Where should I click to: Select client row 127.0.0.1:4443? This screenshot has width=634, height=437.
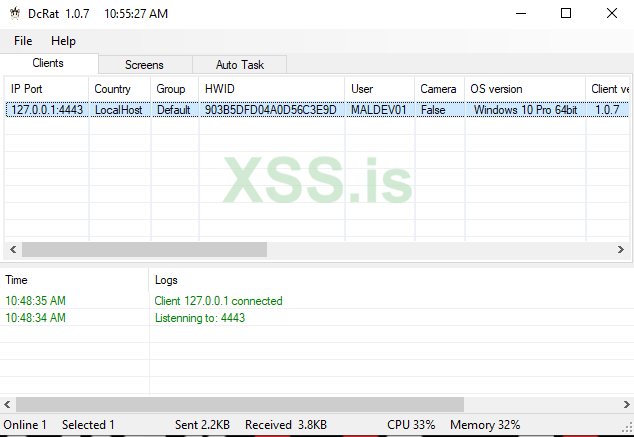317,110
